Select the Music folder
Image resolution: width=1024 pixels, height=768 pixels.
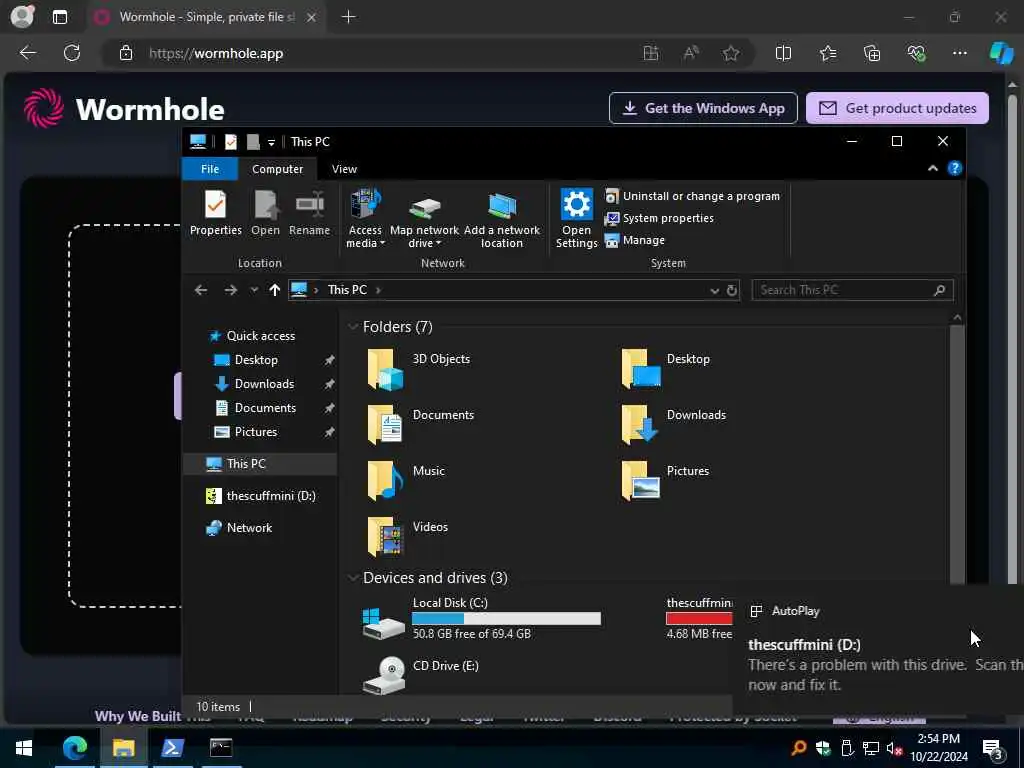coord(405,481)
